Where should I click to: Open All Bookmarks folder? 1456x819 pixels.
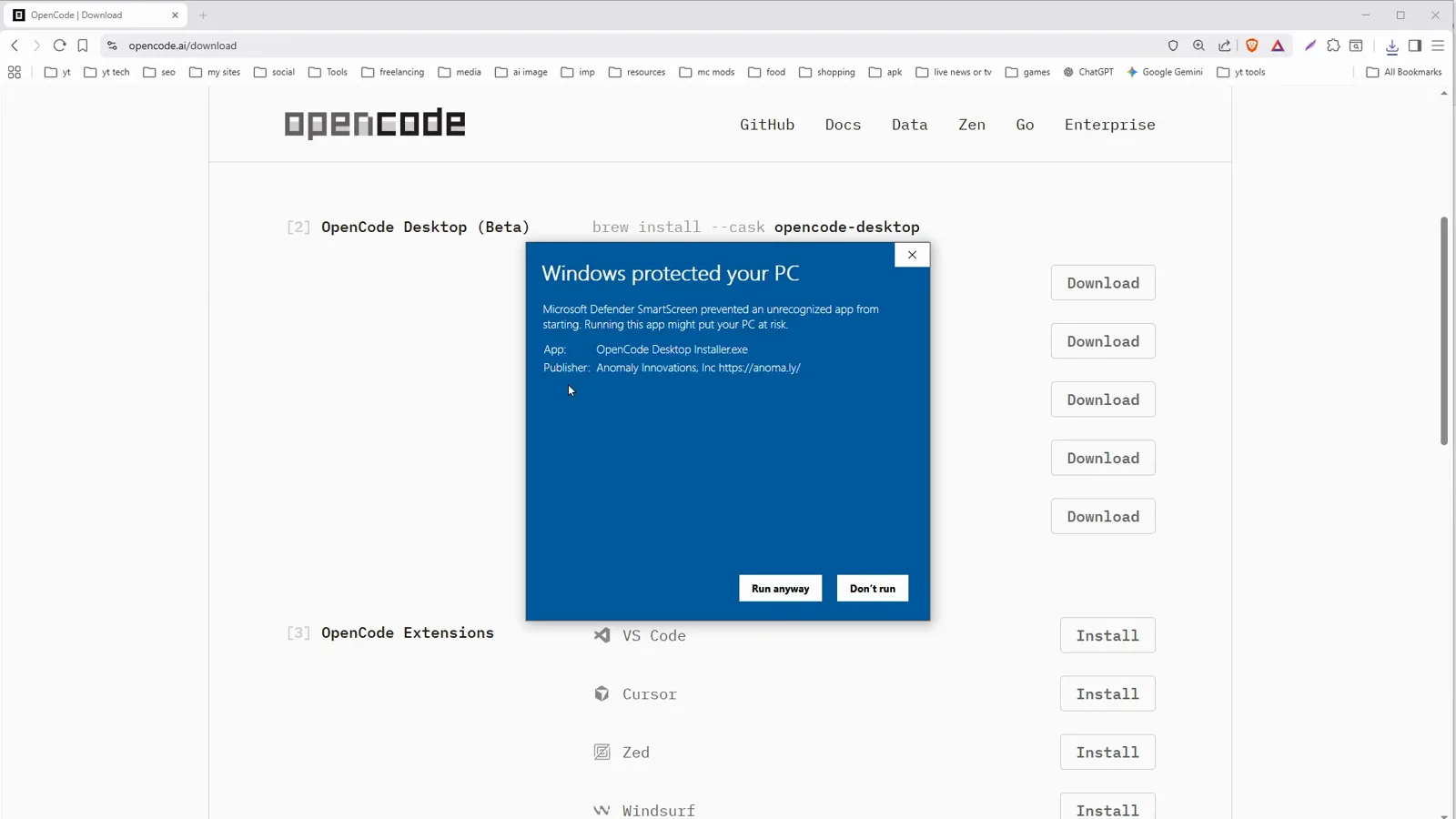click(1404, 72)
